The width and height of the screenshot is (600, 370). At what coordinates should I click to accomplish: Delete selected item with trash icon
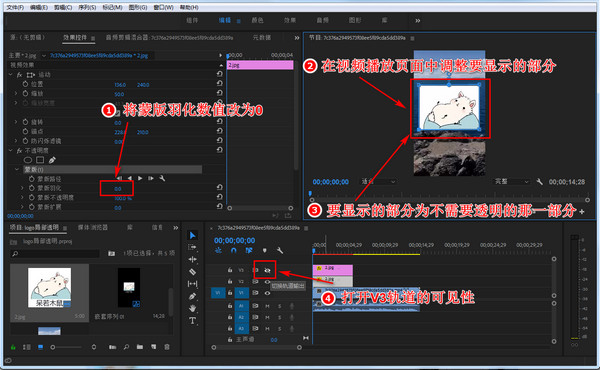point(167,347)
